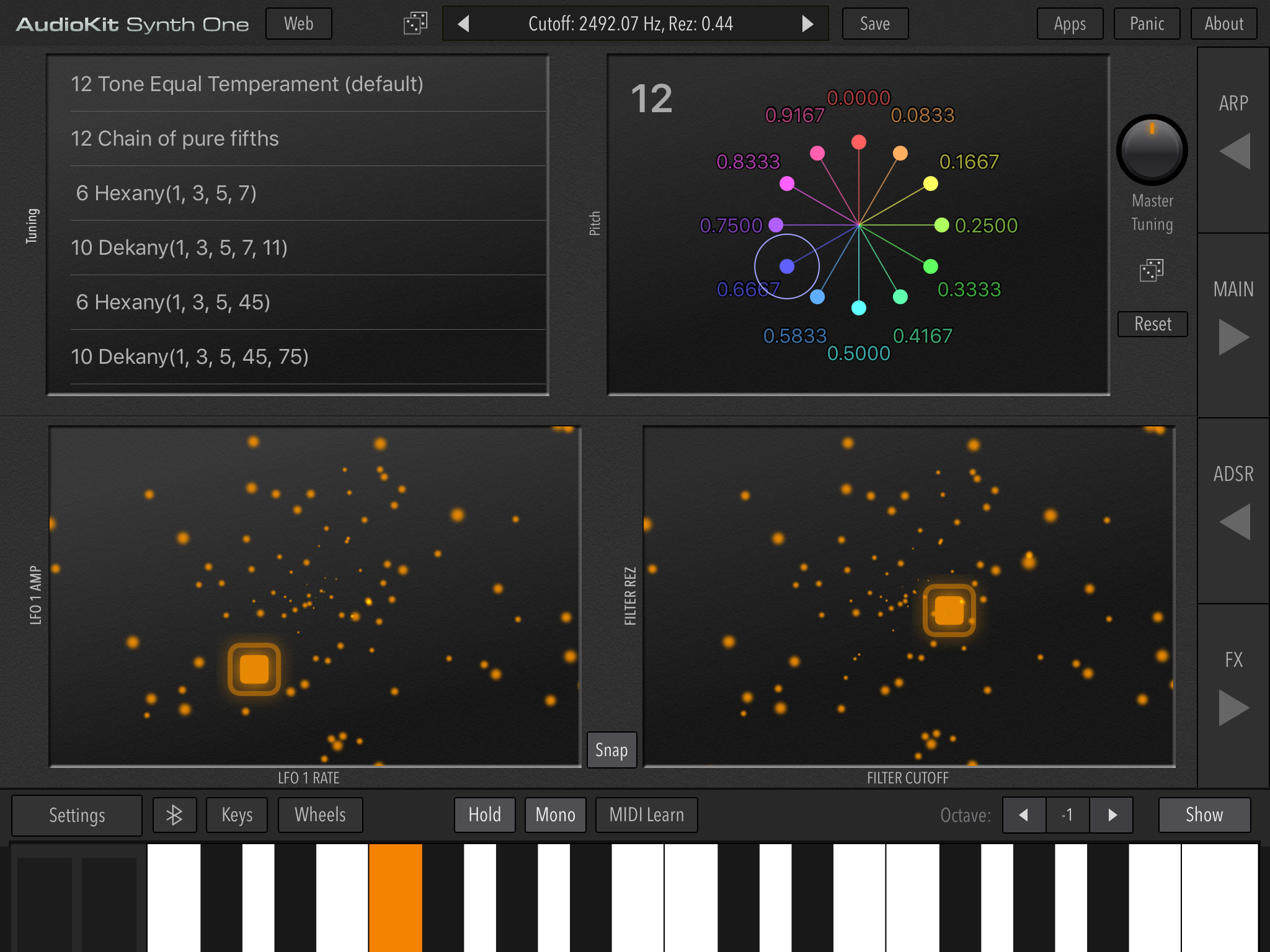Open Bluetooth MIDI settings icon
Viewport: 1270px width, 952px height.
point(174,814)
